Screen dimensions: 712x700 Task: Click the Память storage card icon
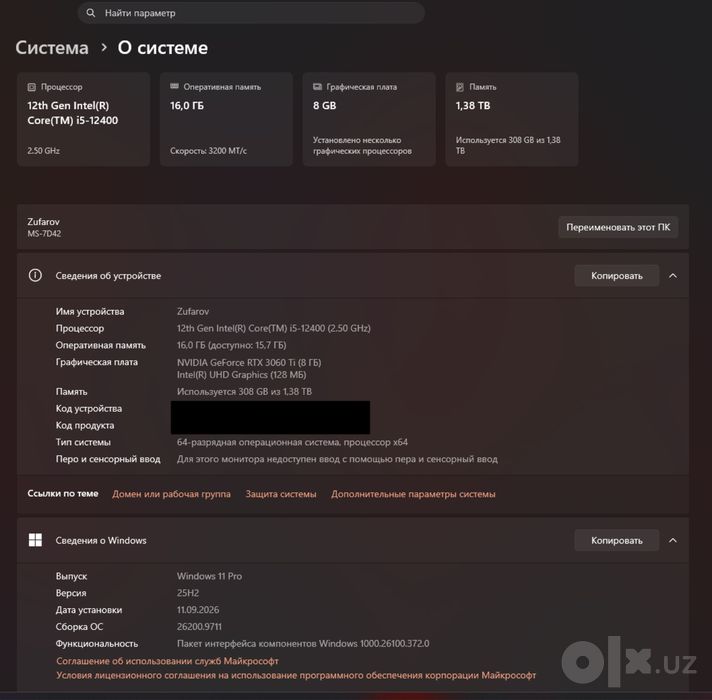point(460,87)
